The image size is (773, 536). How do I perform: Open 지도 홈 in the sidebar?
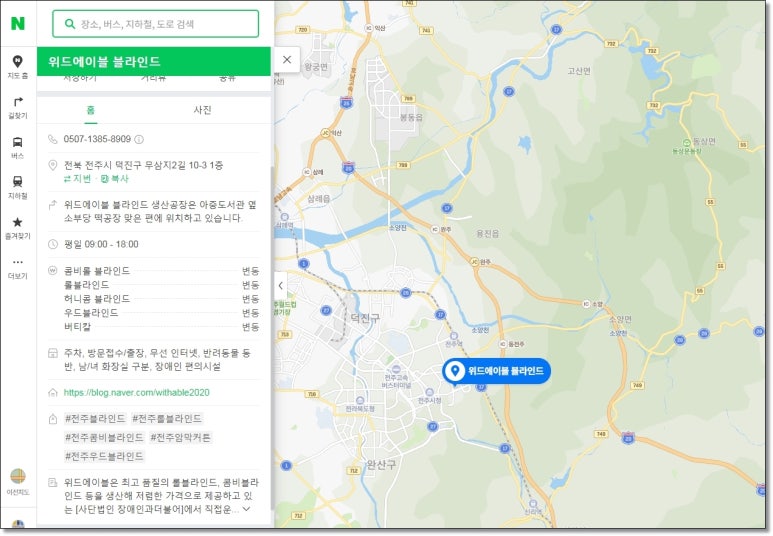click(x=18, y=67)
